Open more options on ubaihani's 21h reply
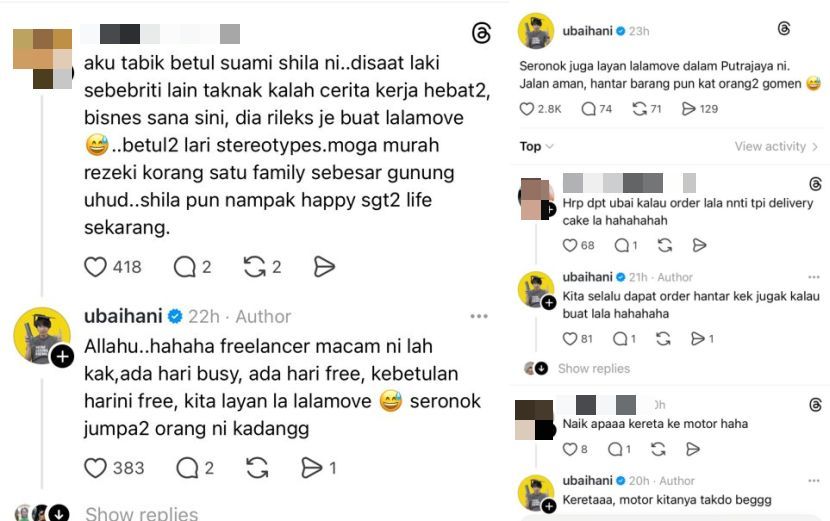830x521 pixels. coord(814,277)
